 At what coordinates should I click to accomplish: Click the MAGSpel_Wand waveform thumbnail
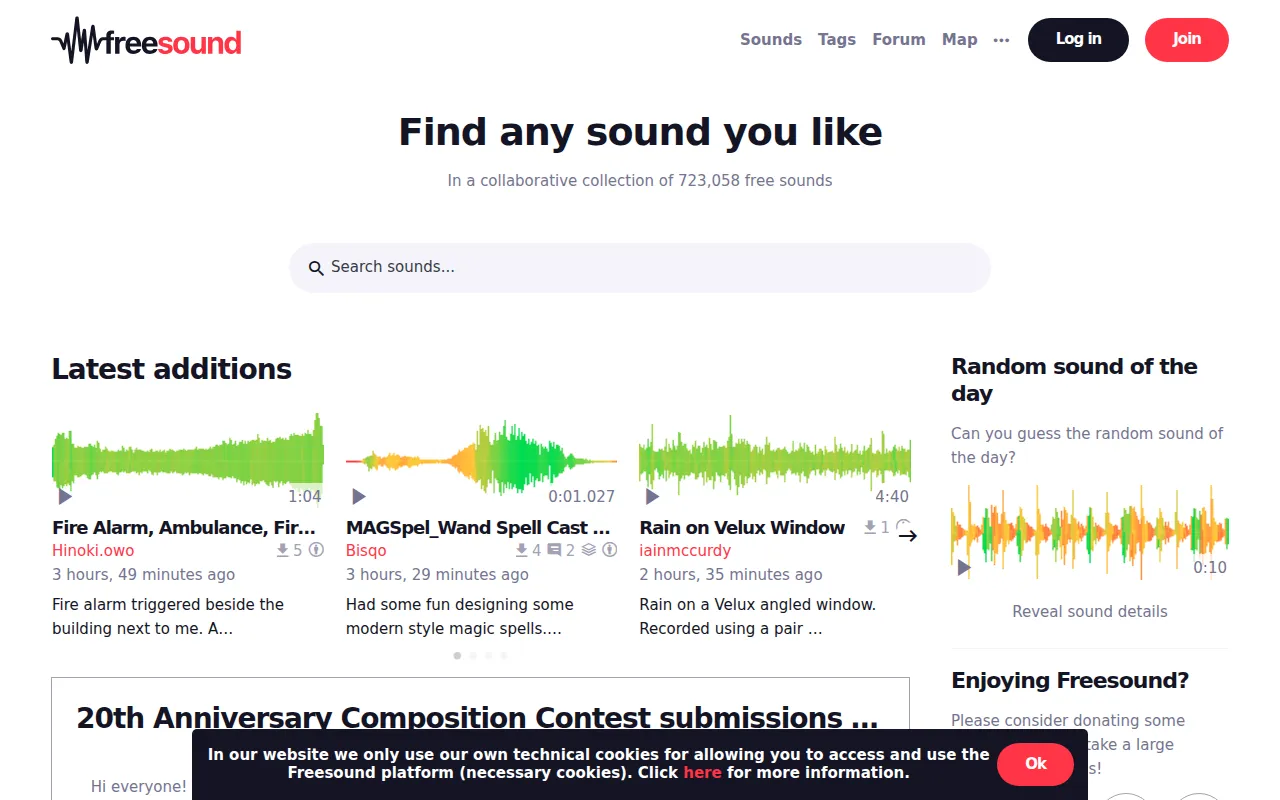click(x=482, y=460)
